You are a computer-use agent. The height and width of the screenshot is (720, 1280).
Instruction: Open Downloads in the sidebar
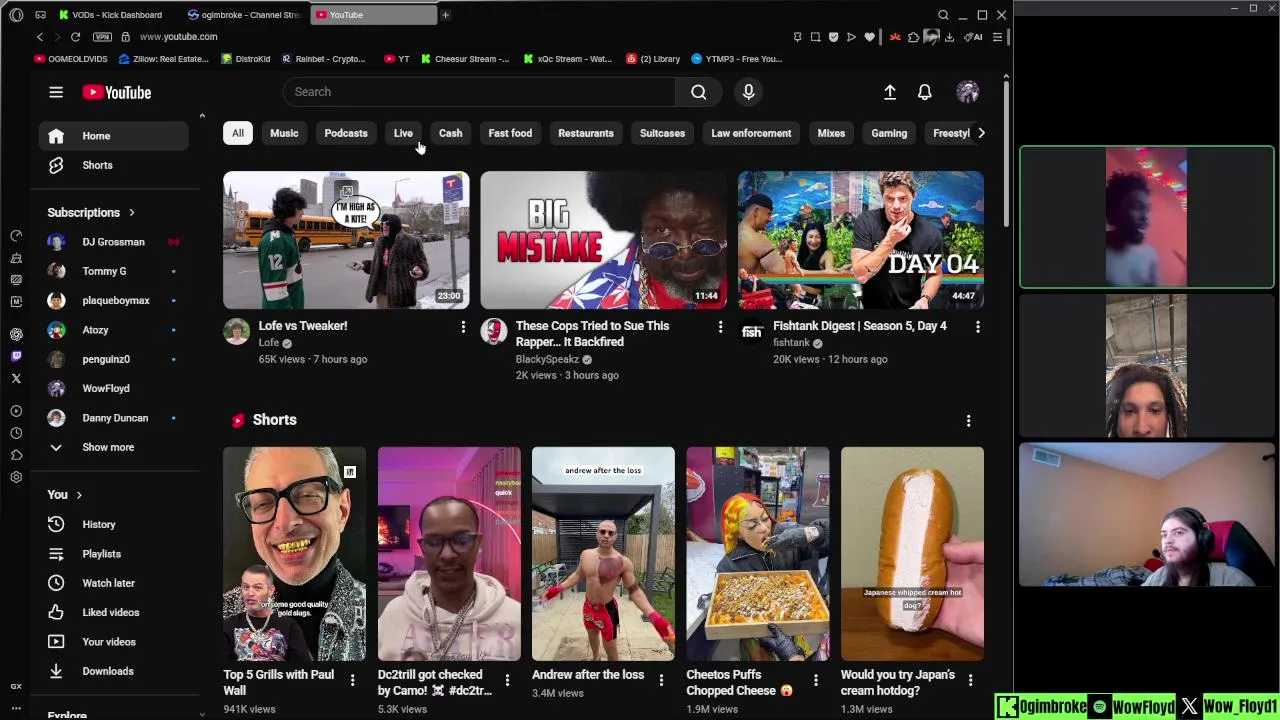pos(113,671)
